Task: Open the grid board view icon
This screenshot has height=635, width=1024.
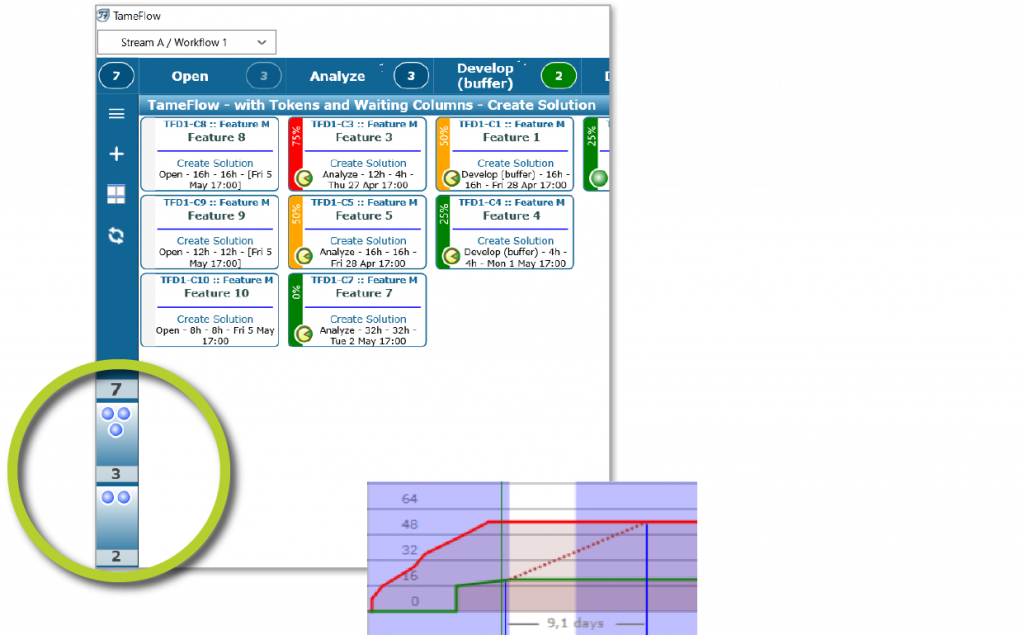Action: click(116, 194)
